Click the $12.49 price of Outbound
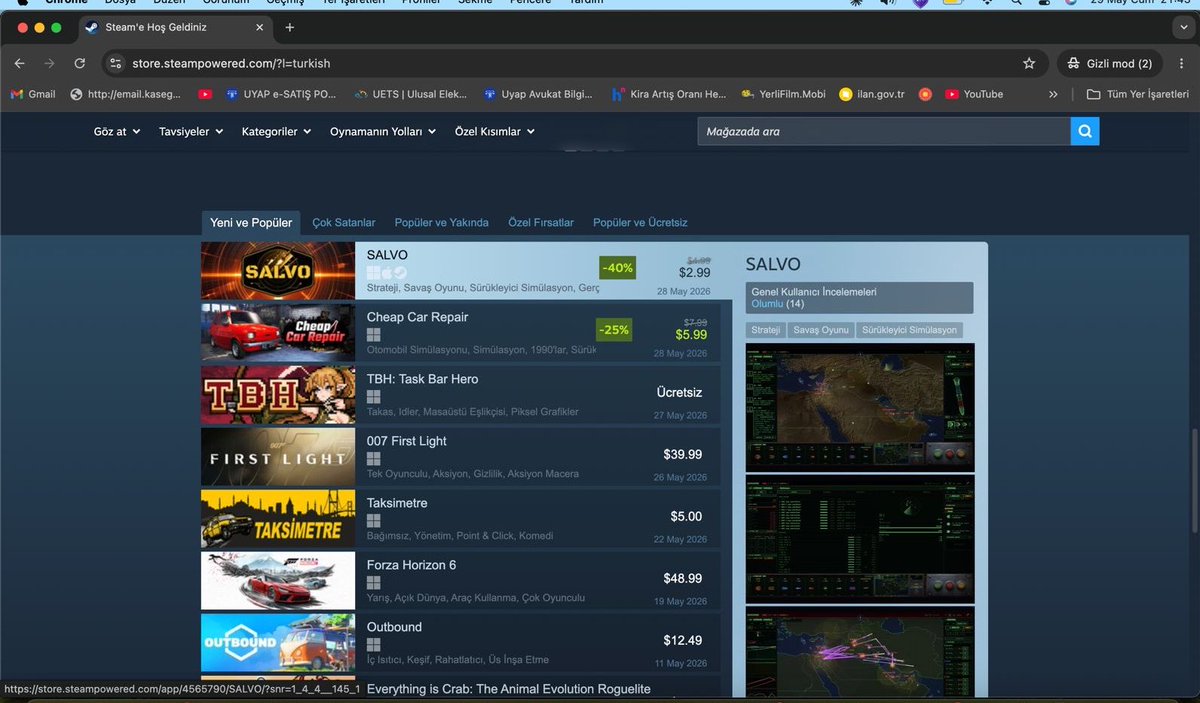 682,641
